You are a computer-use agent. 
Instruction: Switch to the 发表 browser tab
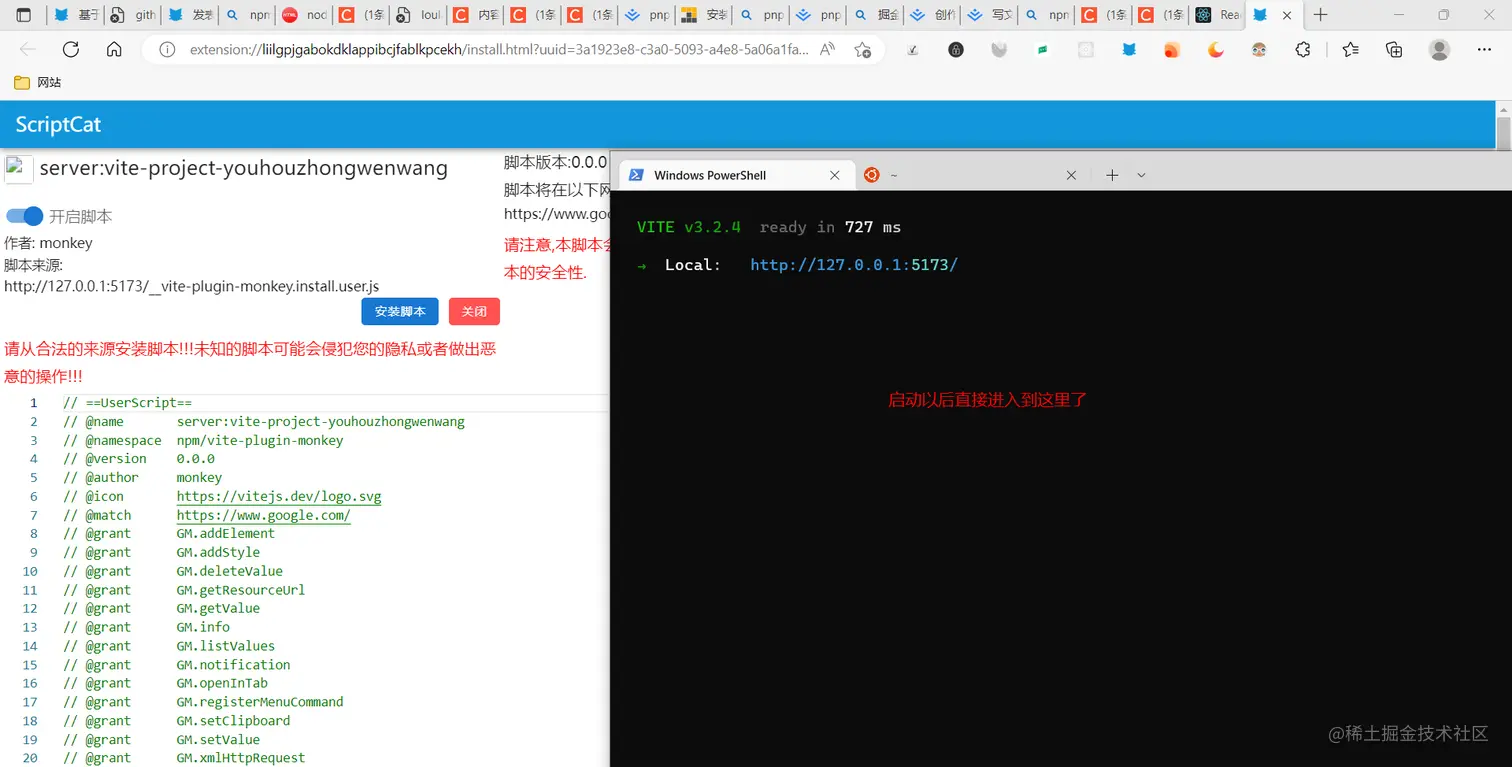coord(190,15)
